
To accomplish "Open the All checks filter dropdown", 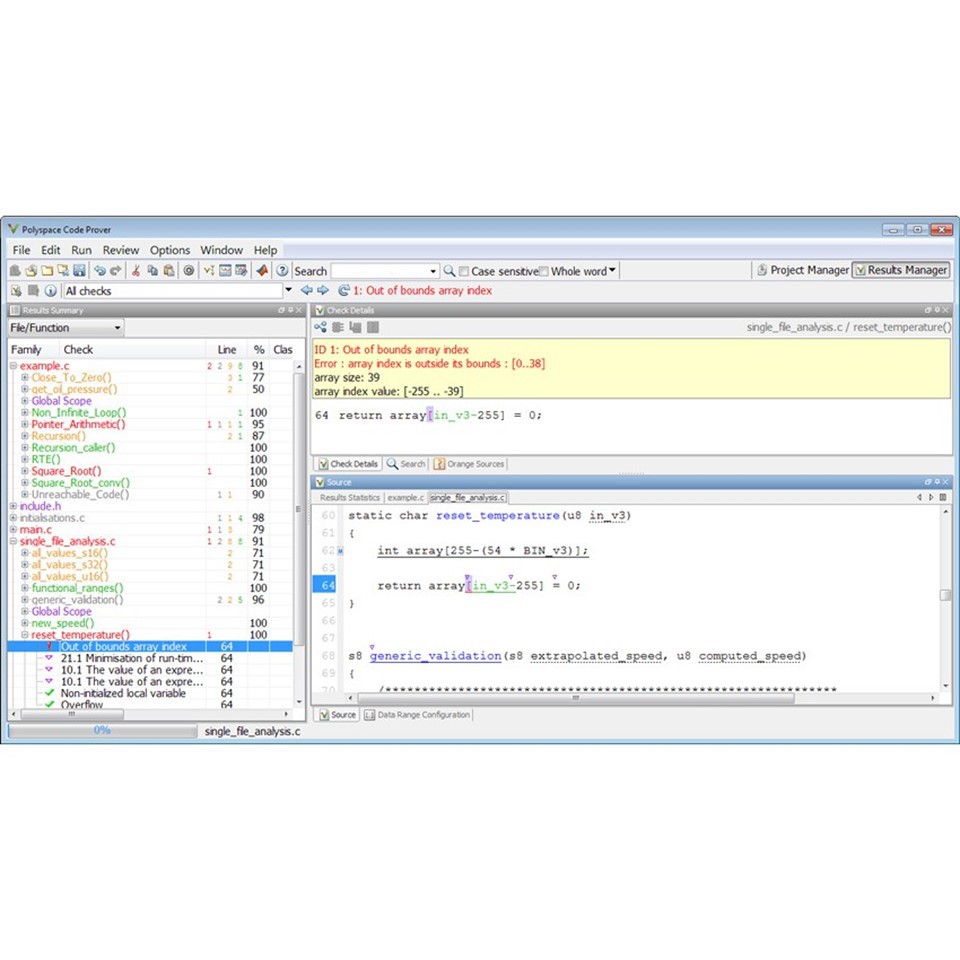I will 289,290.
